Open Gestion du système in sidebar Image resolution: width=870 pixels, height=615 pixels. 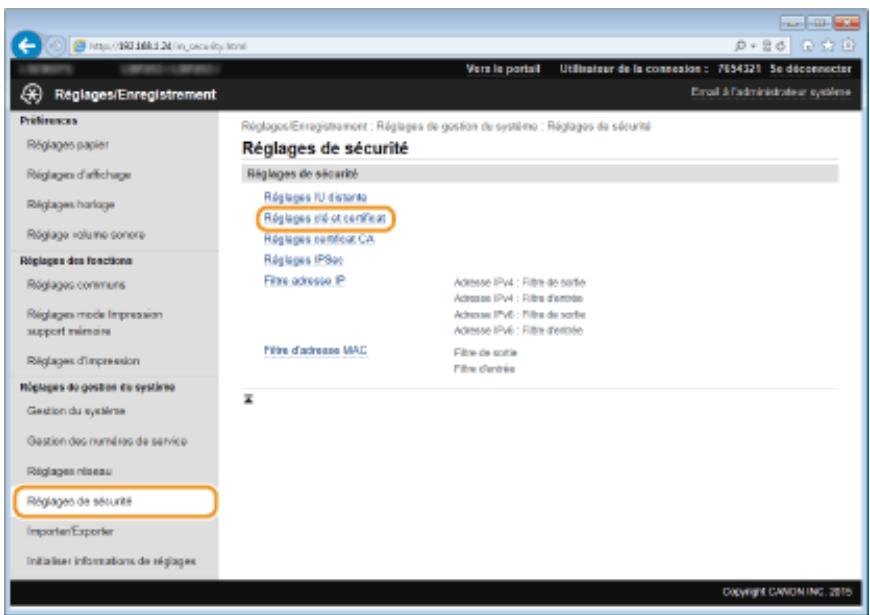[76, 411]
